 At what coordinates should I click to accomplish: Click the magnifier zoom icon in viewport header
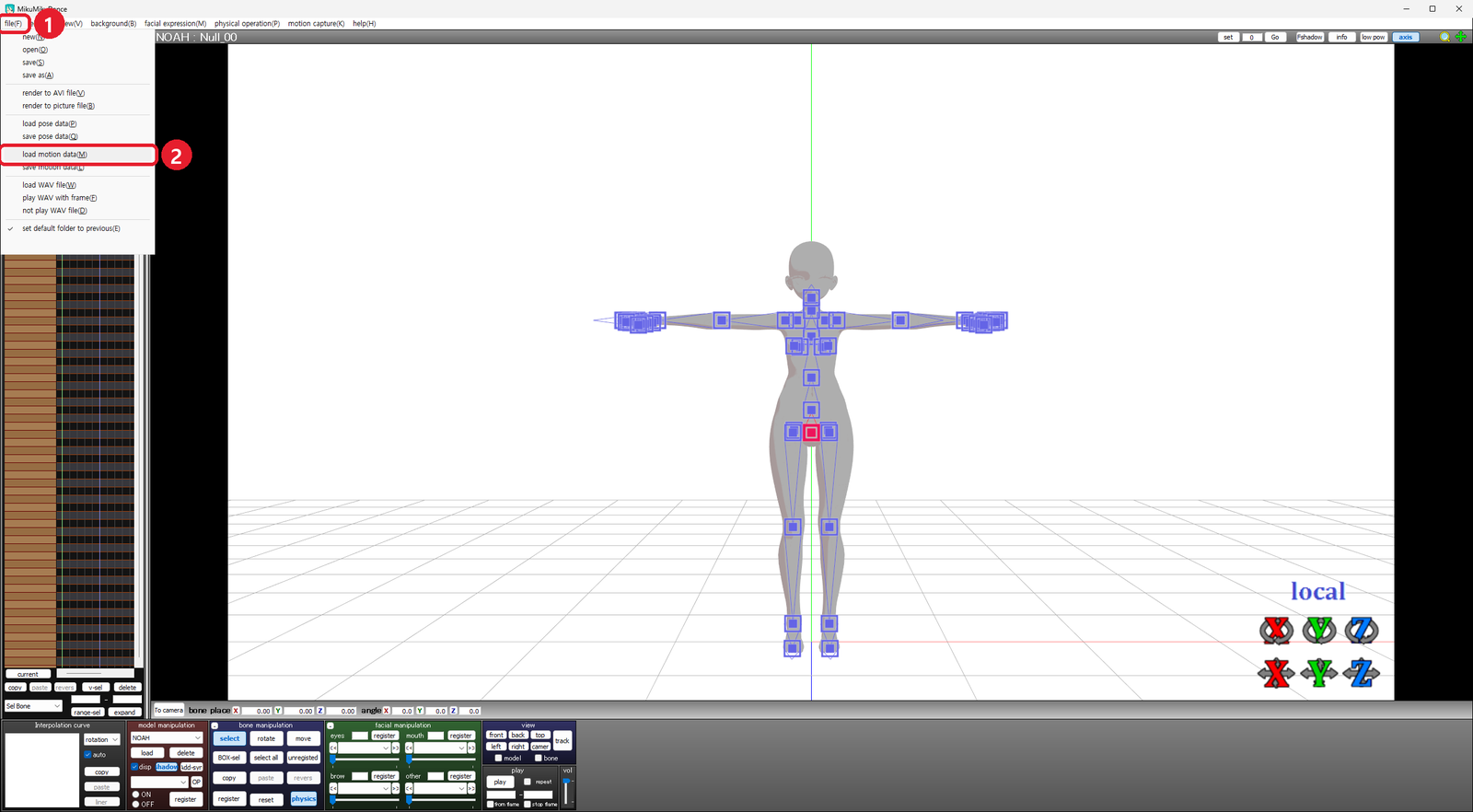tap(1444, 37)
